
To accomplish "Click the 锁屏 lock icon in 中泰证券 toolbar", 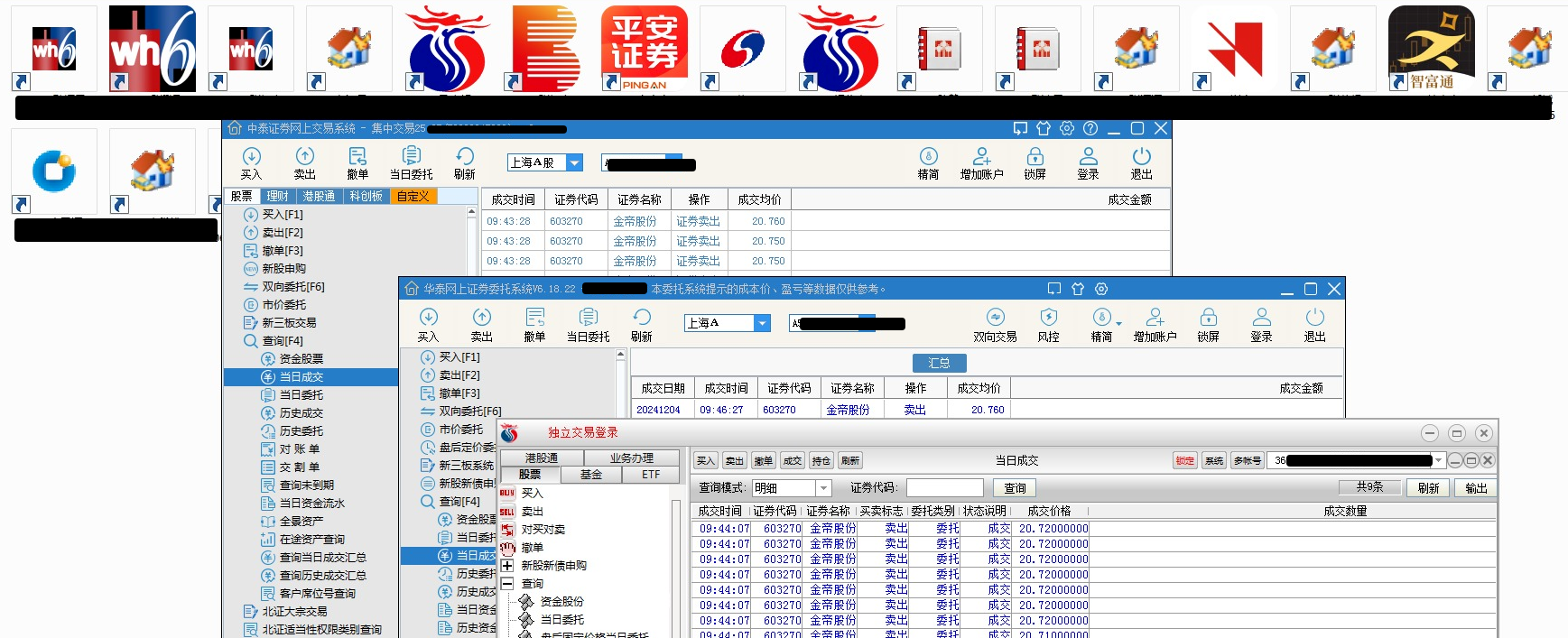I will coord(1035,163).
